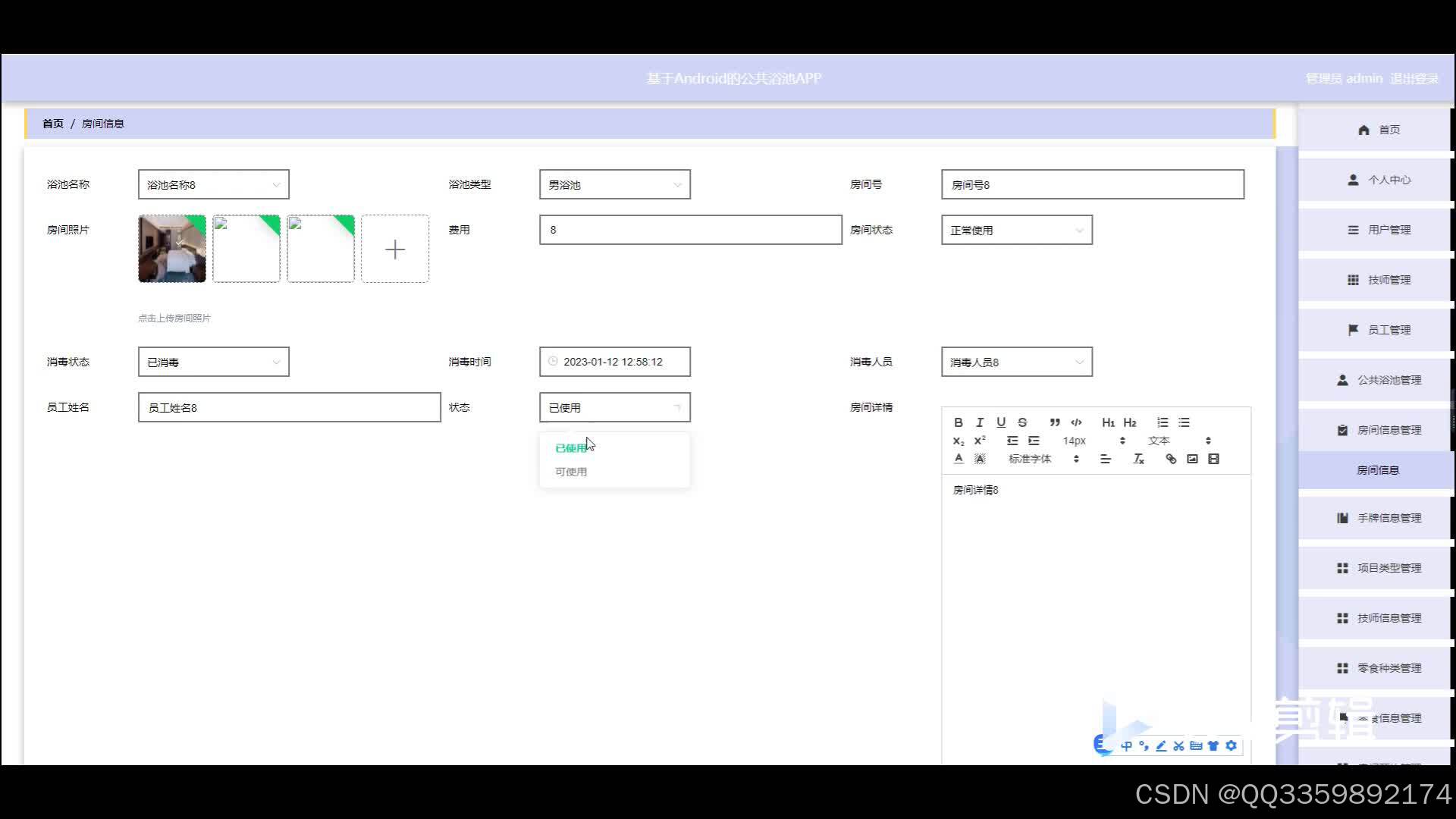Collapse the 状态 dropdown showing 已使用
The height and width of the screenshot is (819, 1456).
pyautogui.click(x=614, y=407)
